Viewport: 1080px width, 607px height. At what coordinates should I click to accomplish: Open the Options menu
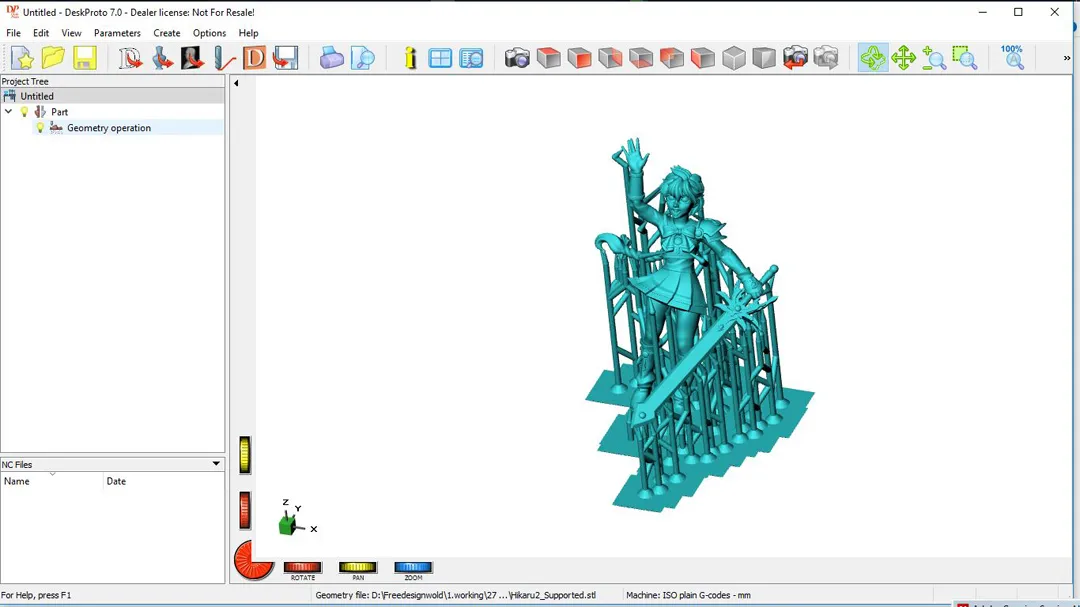click(x=209, y=33)
